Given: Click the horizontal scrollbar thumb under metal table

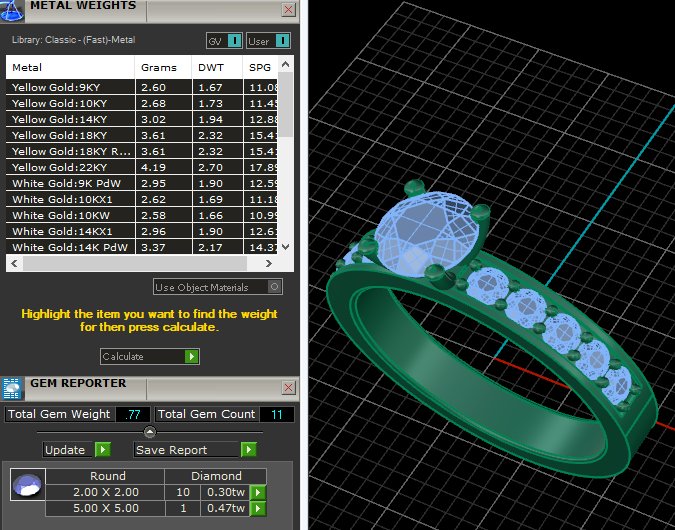Looking at the screenshot, I should point(135,263).
